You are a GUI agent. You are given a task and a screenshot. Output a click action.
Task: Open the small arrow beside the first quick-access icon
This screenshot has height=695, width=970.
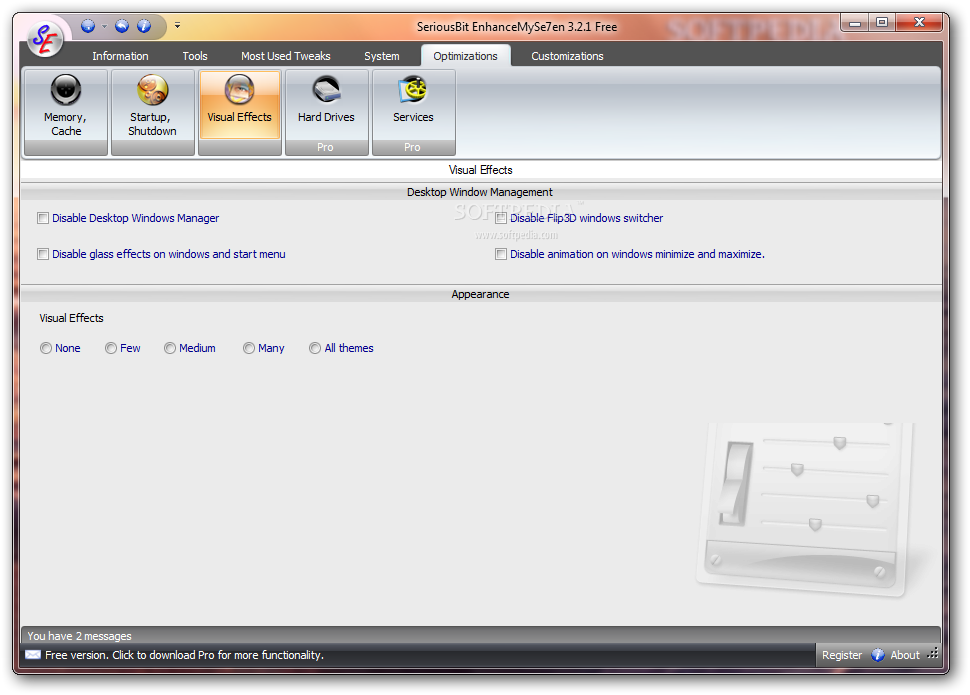click(104, 26)
